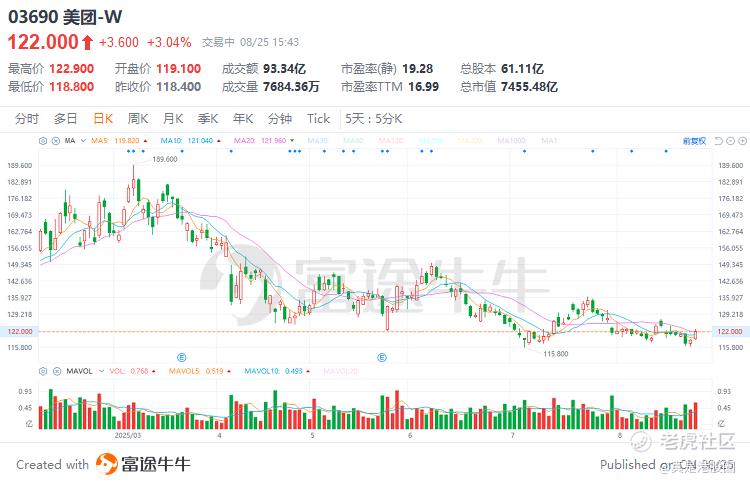Remove the MAVOL indicator with X icon
The width and height of the screenshot is (750, 485).
click(x=56, y=371)
